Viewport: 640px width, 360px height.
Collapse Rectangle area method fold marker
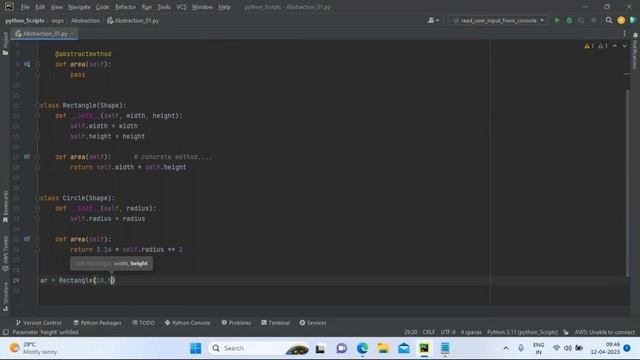38,157
